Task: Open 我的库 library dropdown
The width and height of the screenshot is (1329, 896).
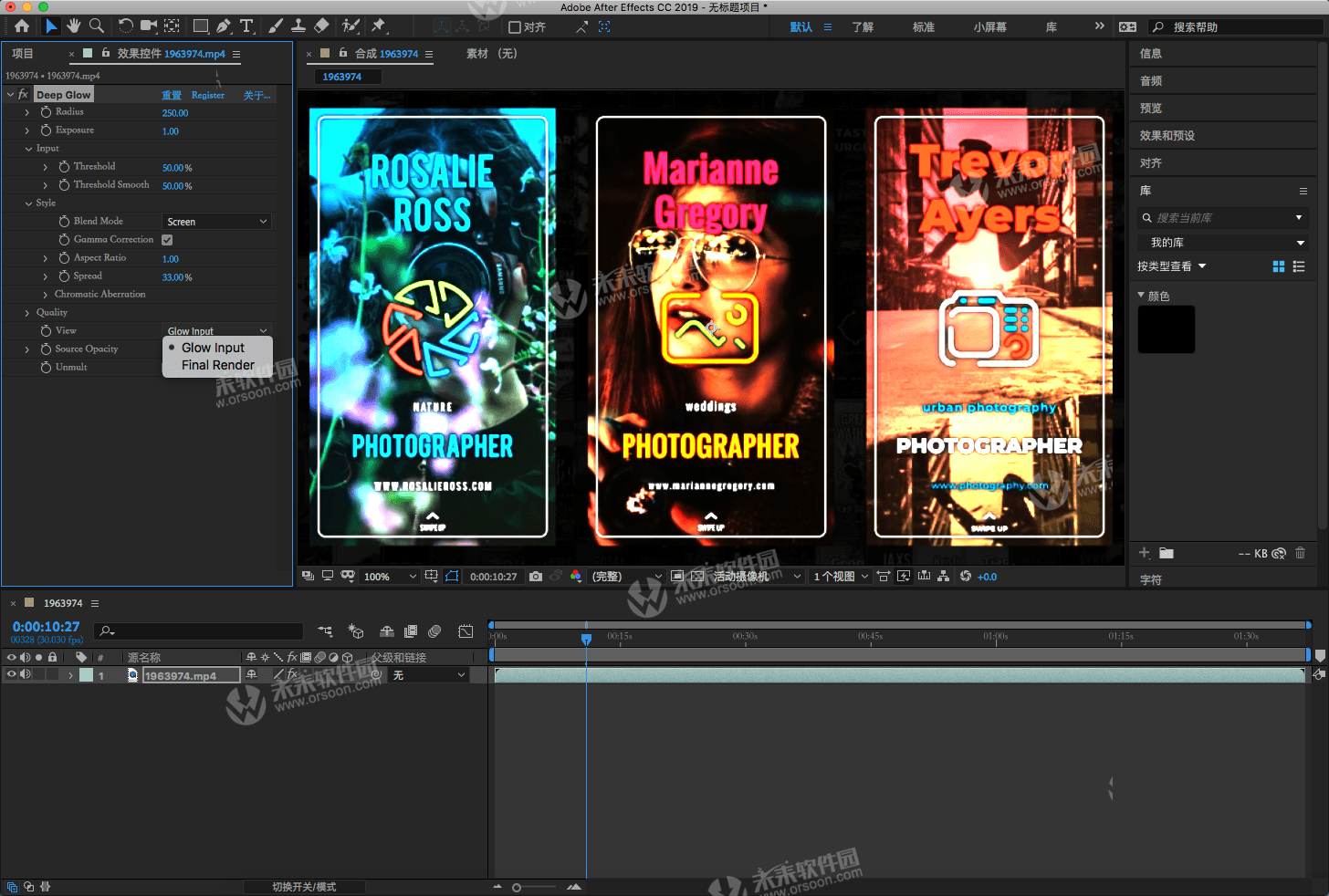Action: [x=1223, y=243]
